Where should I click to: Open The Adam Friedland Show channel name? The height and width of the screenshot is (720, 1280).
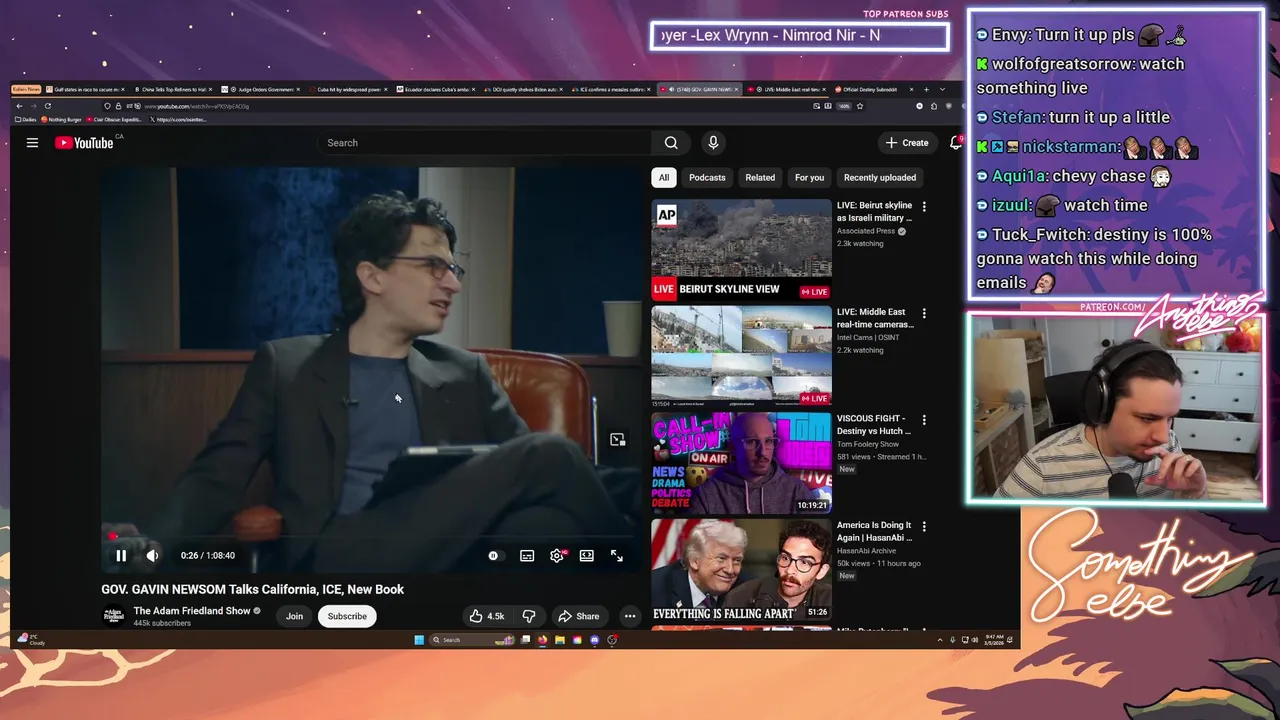tap(192, 611)
